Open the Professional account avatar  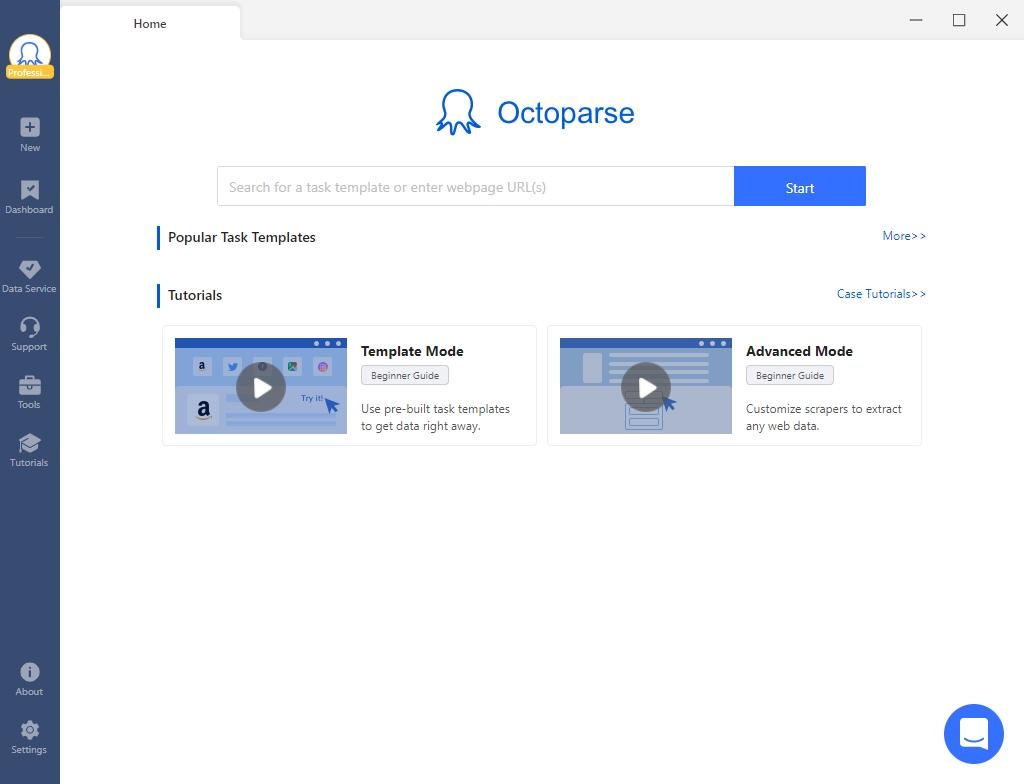[x=29, y=57]
